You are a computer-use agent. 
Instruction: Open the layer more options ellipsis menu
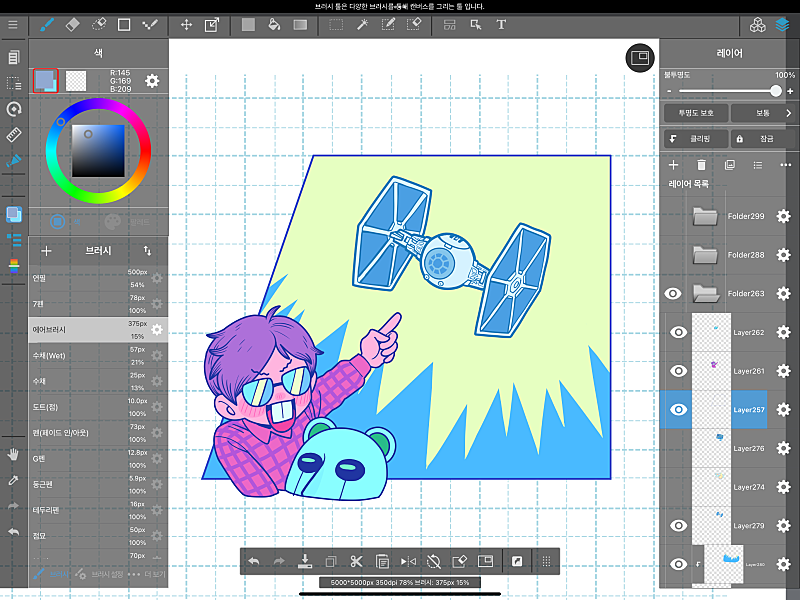point(785,164)
